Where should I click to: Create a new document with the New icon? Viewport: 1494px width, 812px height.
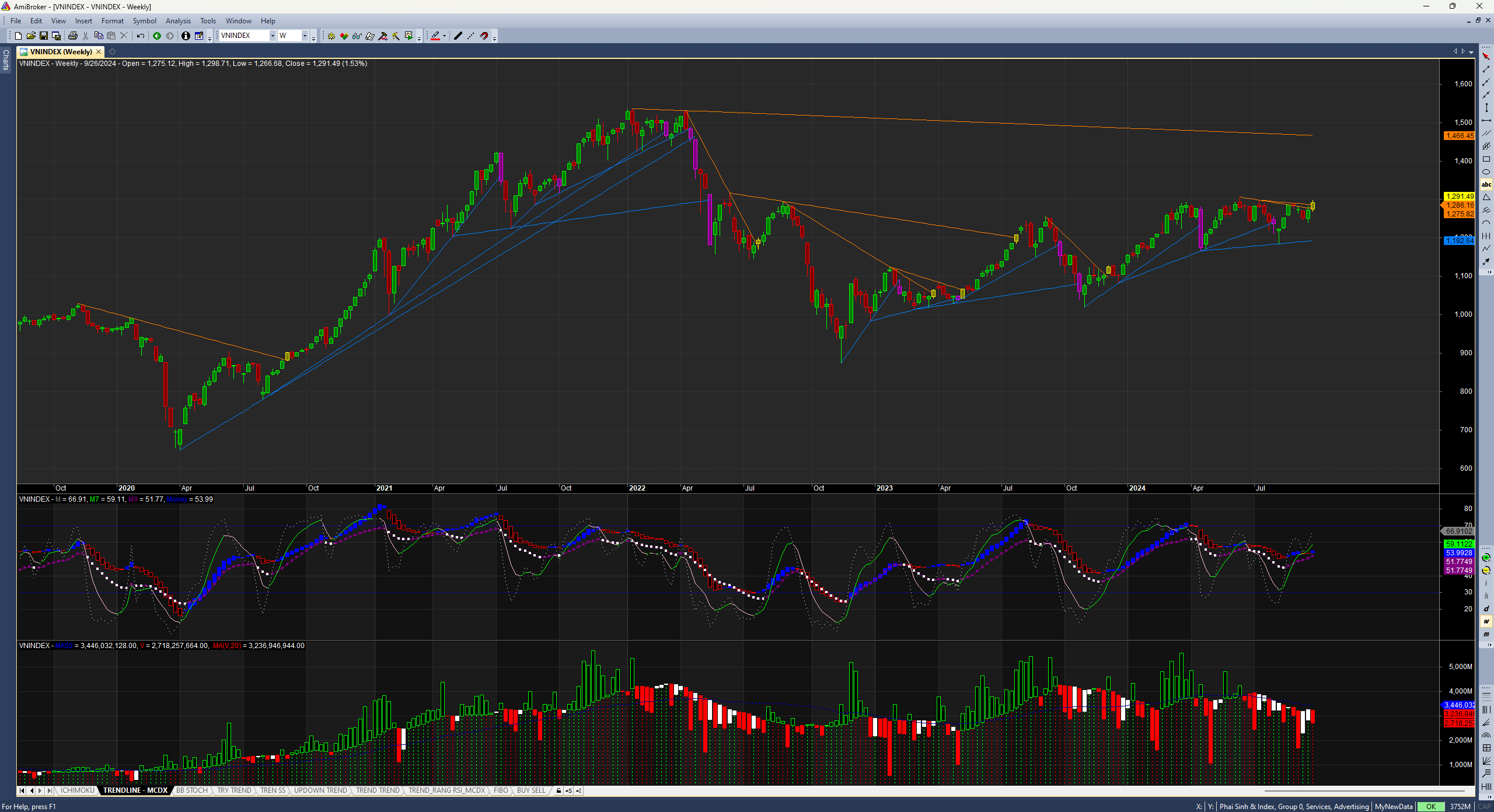tap(18, 36)
